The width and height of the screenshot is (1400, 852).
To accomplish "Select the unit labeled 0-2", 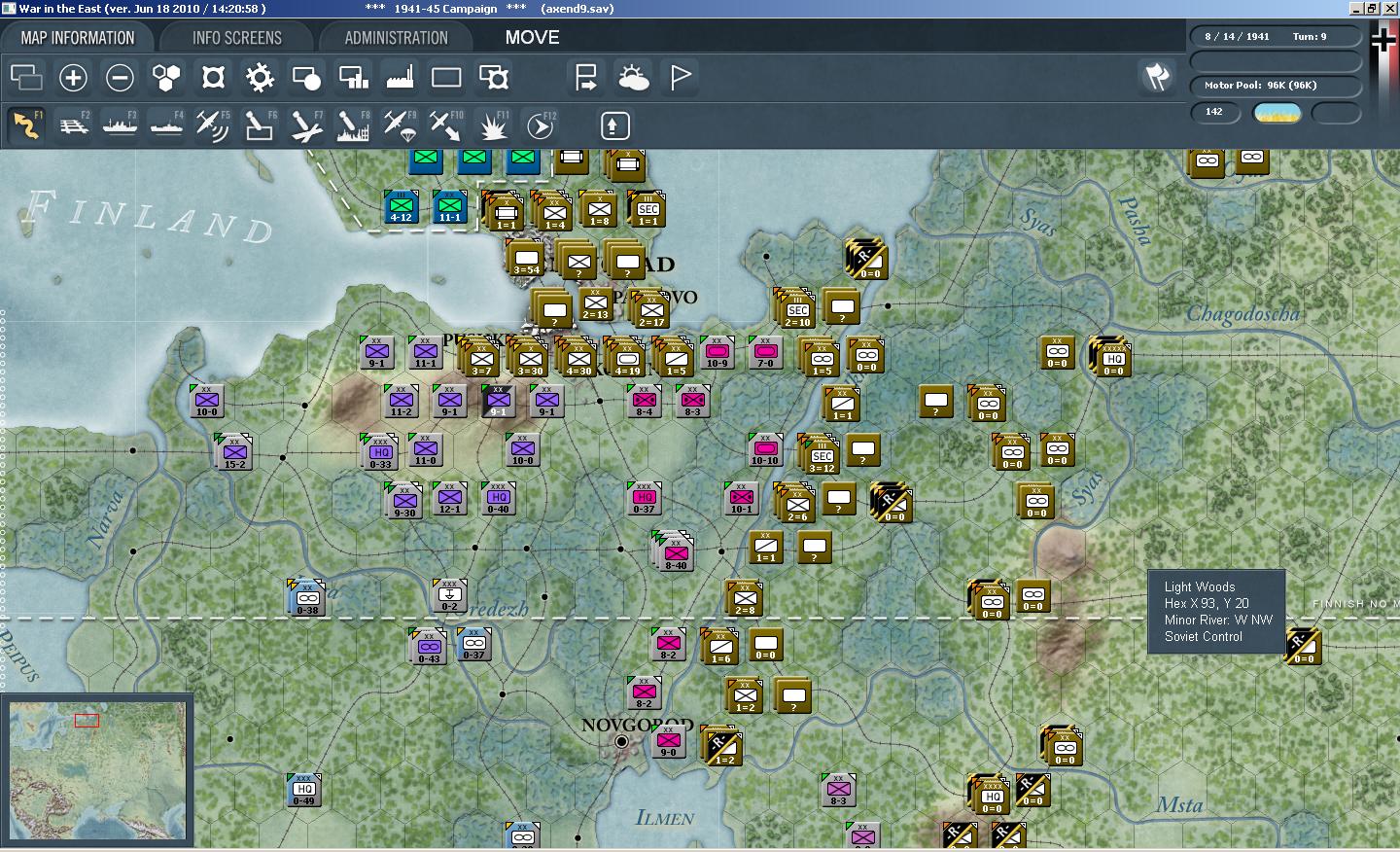I will point(449,595).
